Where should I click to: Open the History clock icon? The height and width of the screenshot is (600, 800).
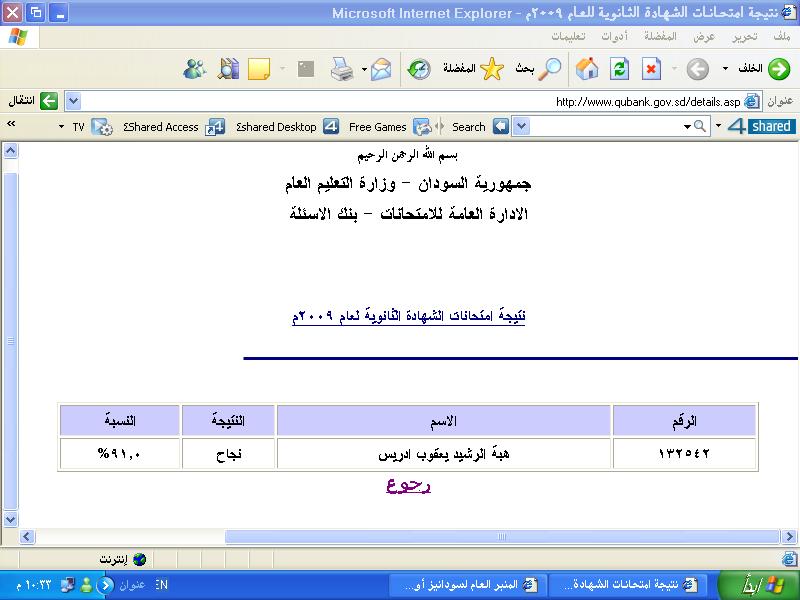coord(419,69)
